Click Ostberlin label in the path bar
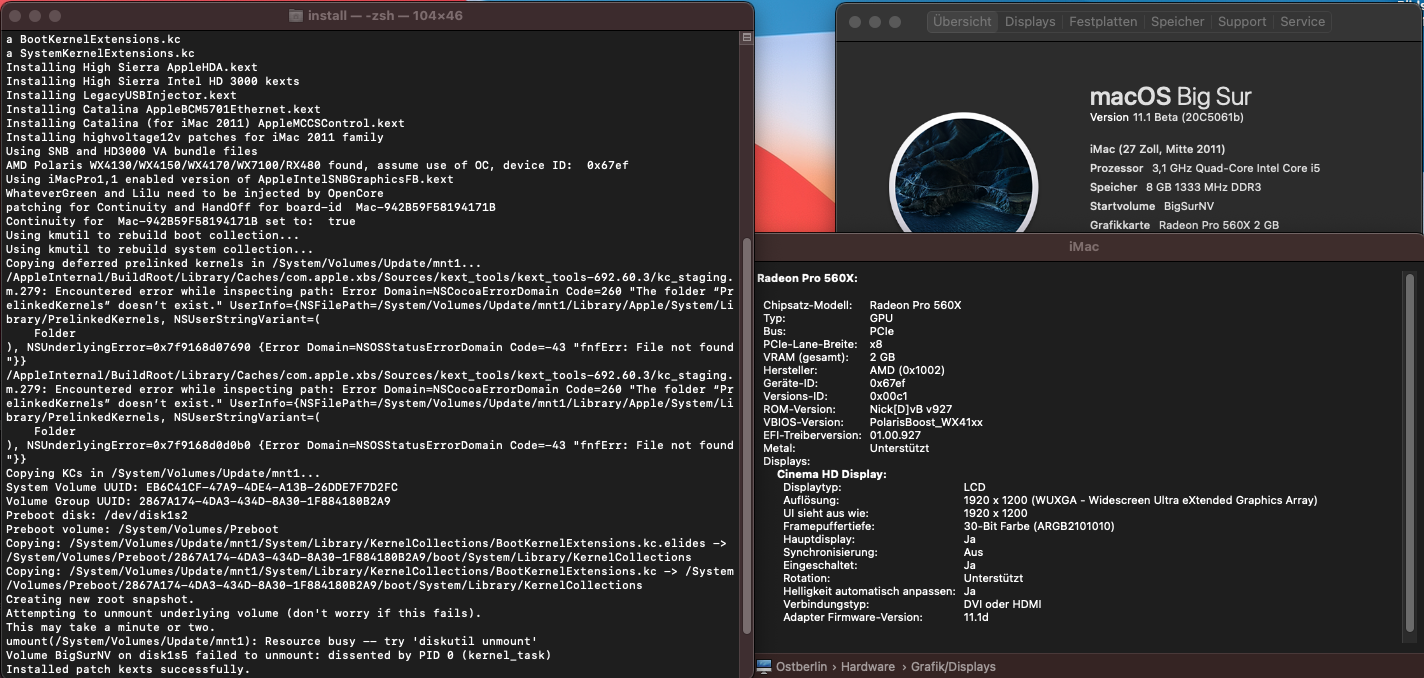1424x678 pixels. coord(802,666)
